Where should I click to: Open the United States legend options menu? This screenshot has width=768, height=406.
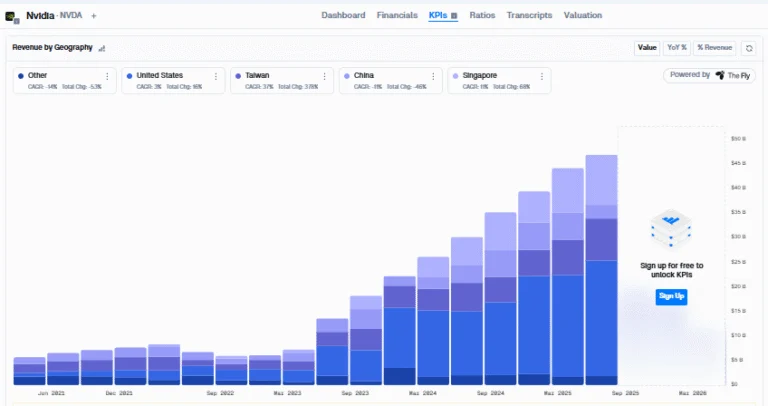[x=216, y=76]
